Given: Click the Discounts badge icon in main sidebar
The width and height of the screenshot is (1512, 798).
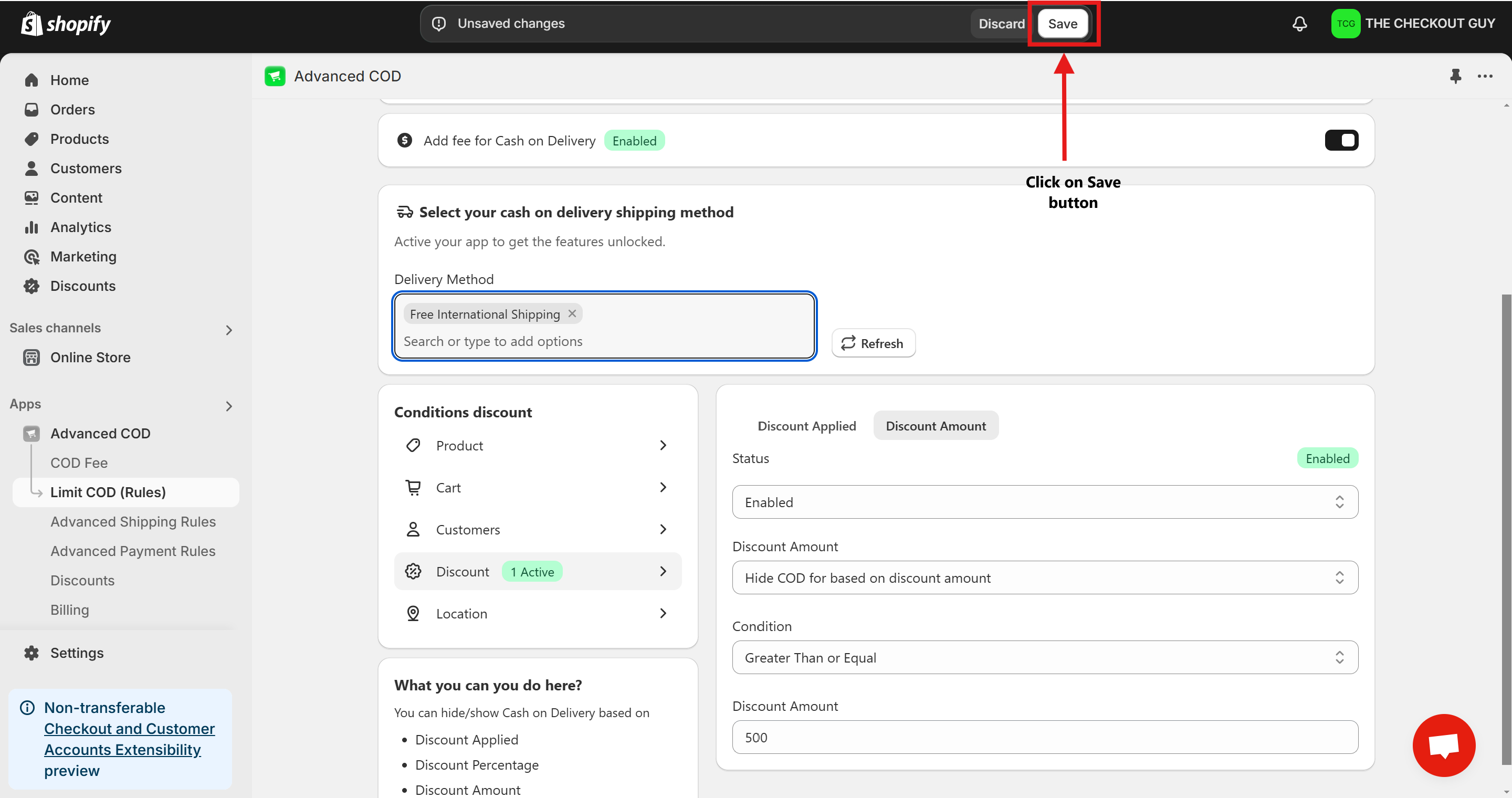Looking at the screenshot, I should point(31,286).
